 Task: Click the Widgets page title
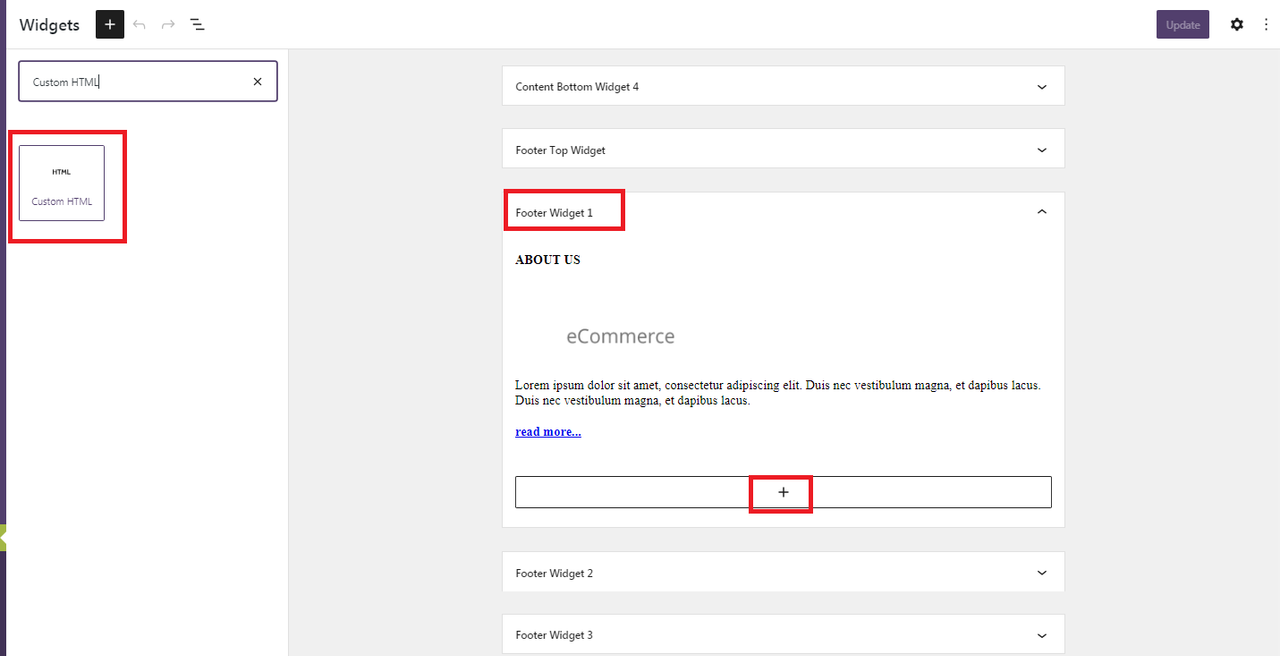(49, 25)
